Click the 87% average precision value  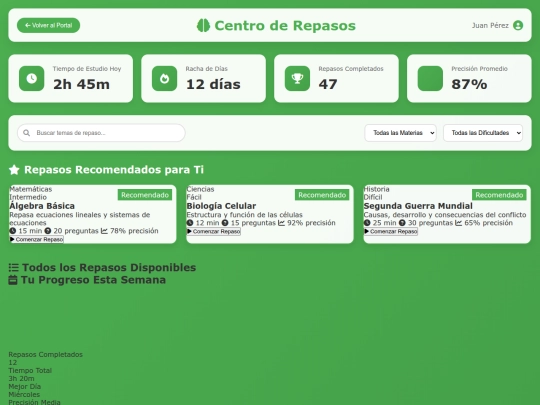pos(469,84)
